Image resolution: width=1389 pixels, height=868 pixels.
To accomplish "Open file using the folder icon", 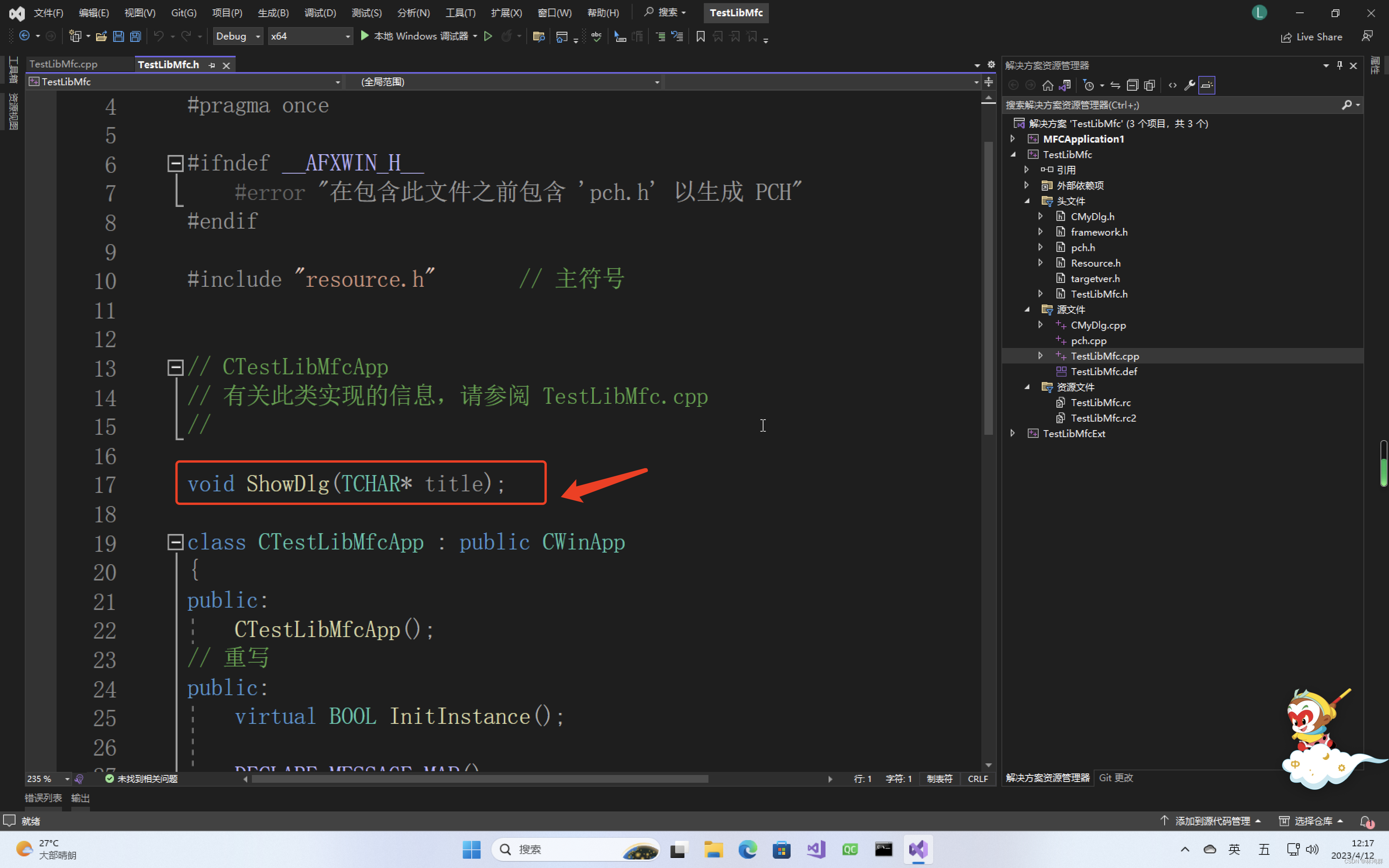I will 101,36.
